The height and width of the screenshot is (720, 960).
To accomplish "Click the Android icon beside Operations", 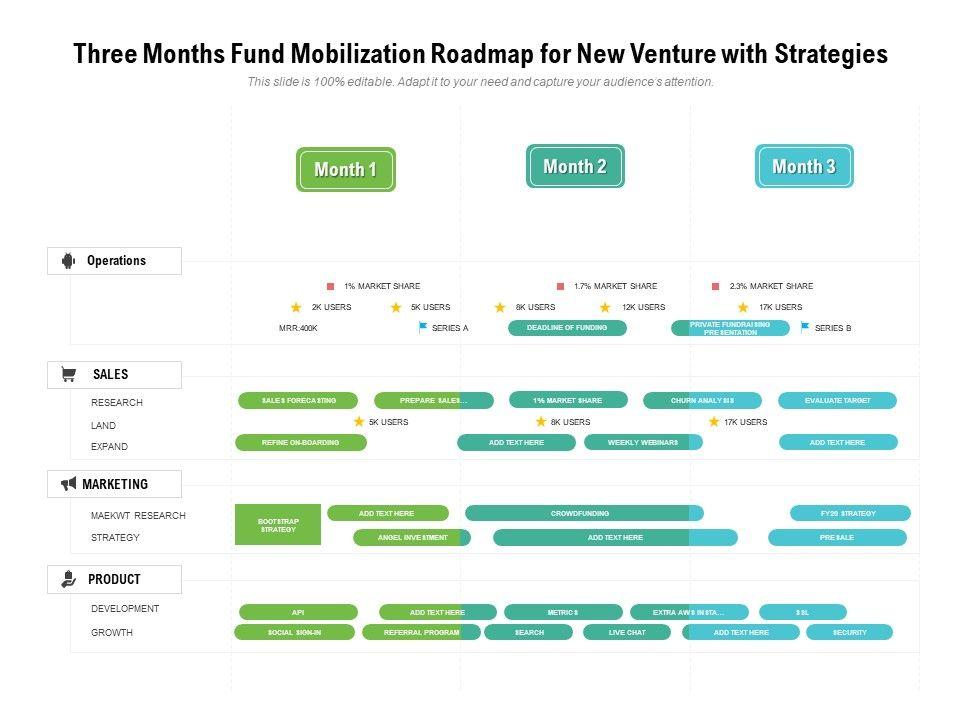I will coord(68,261).
